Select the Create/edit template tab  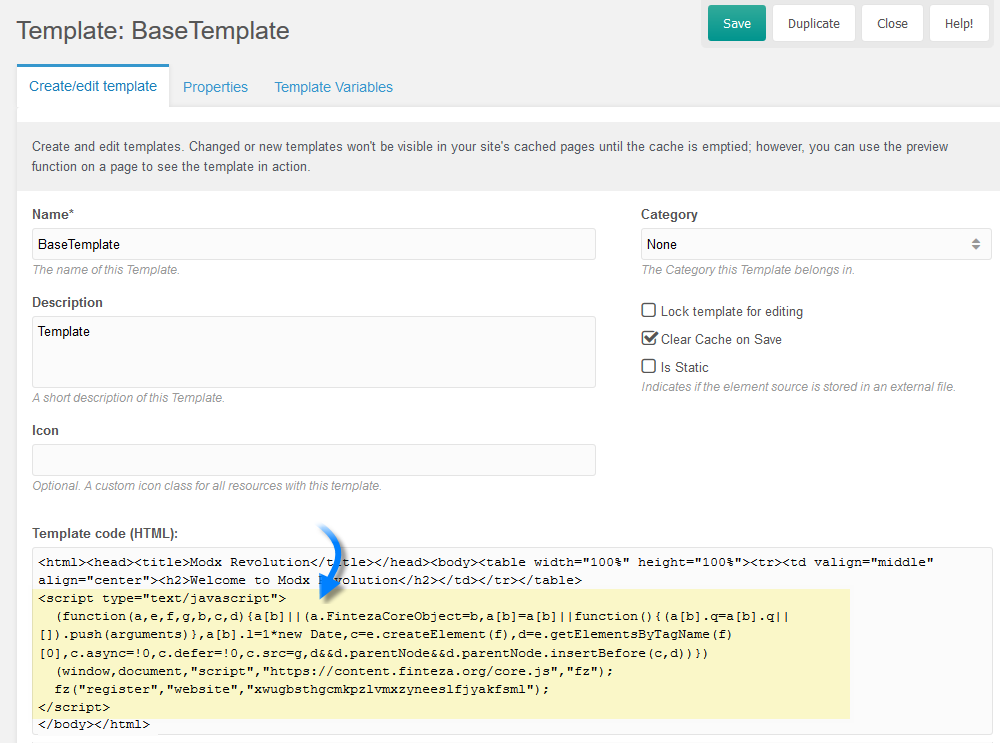(93, 86)
